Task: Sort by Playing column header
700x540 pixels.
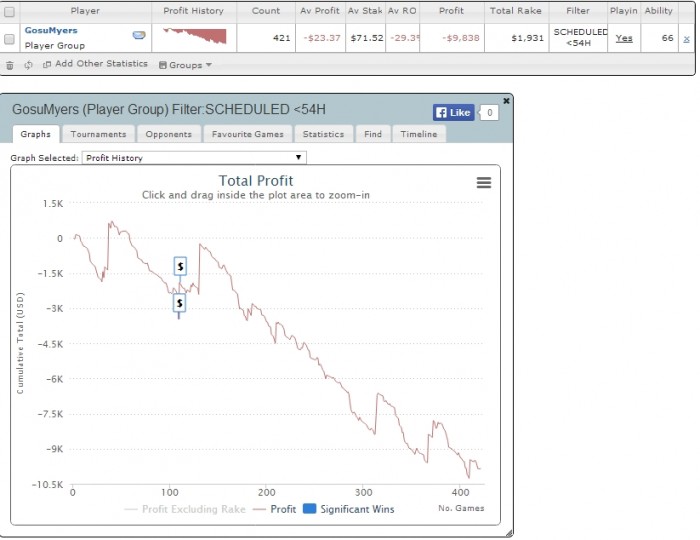Action: click(624, 11)
